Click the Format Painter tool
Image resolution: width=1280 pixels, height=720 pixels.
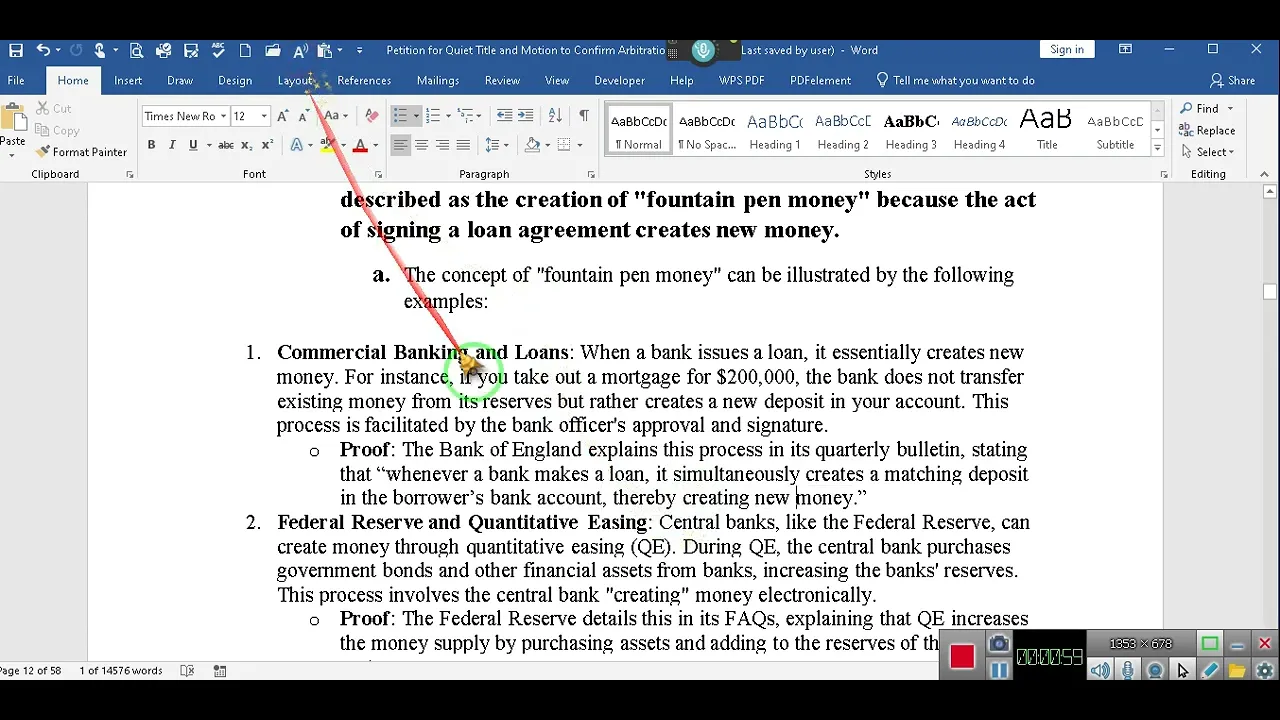82,152
